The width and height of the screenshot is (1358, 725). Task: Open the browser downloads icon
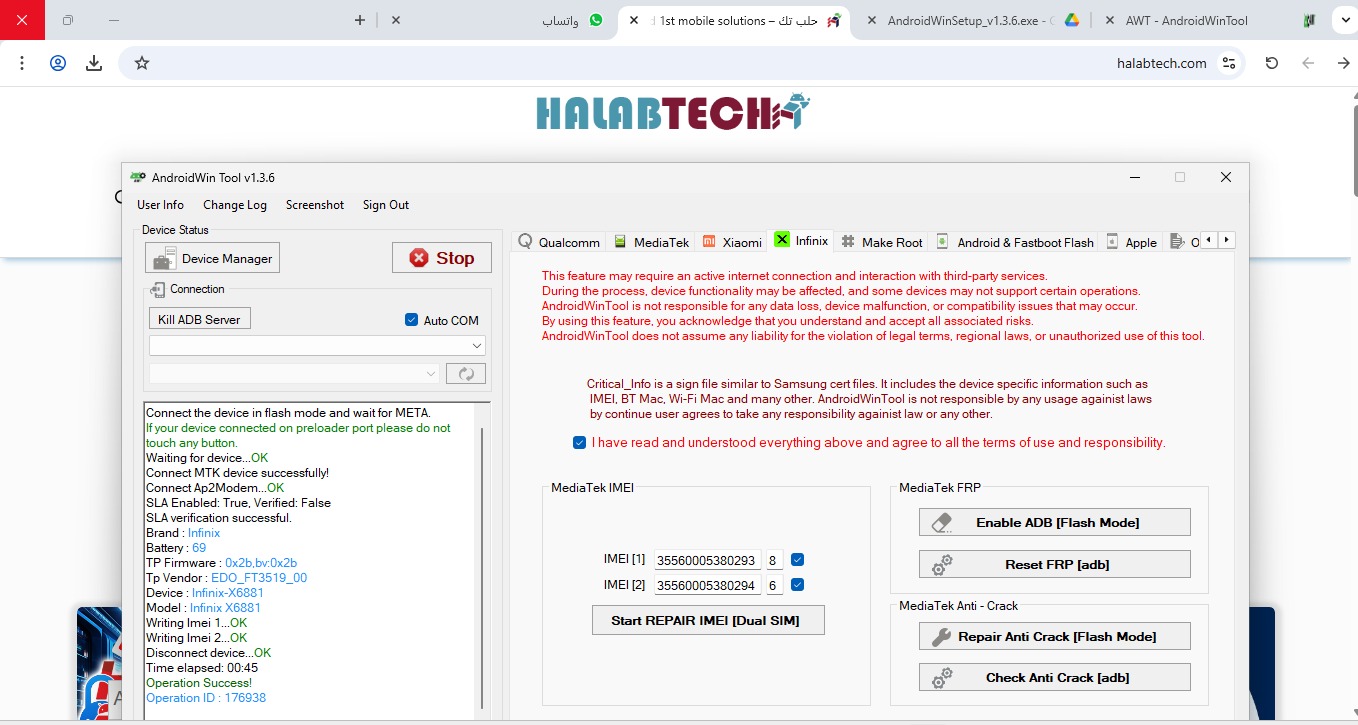94,63
